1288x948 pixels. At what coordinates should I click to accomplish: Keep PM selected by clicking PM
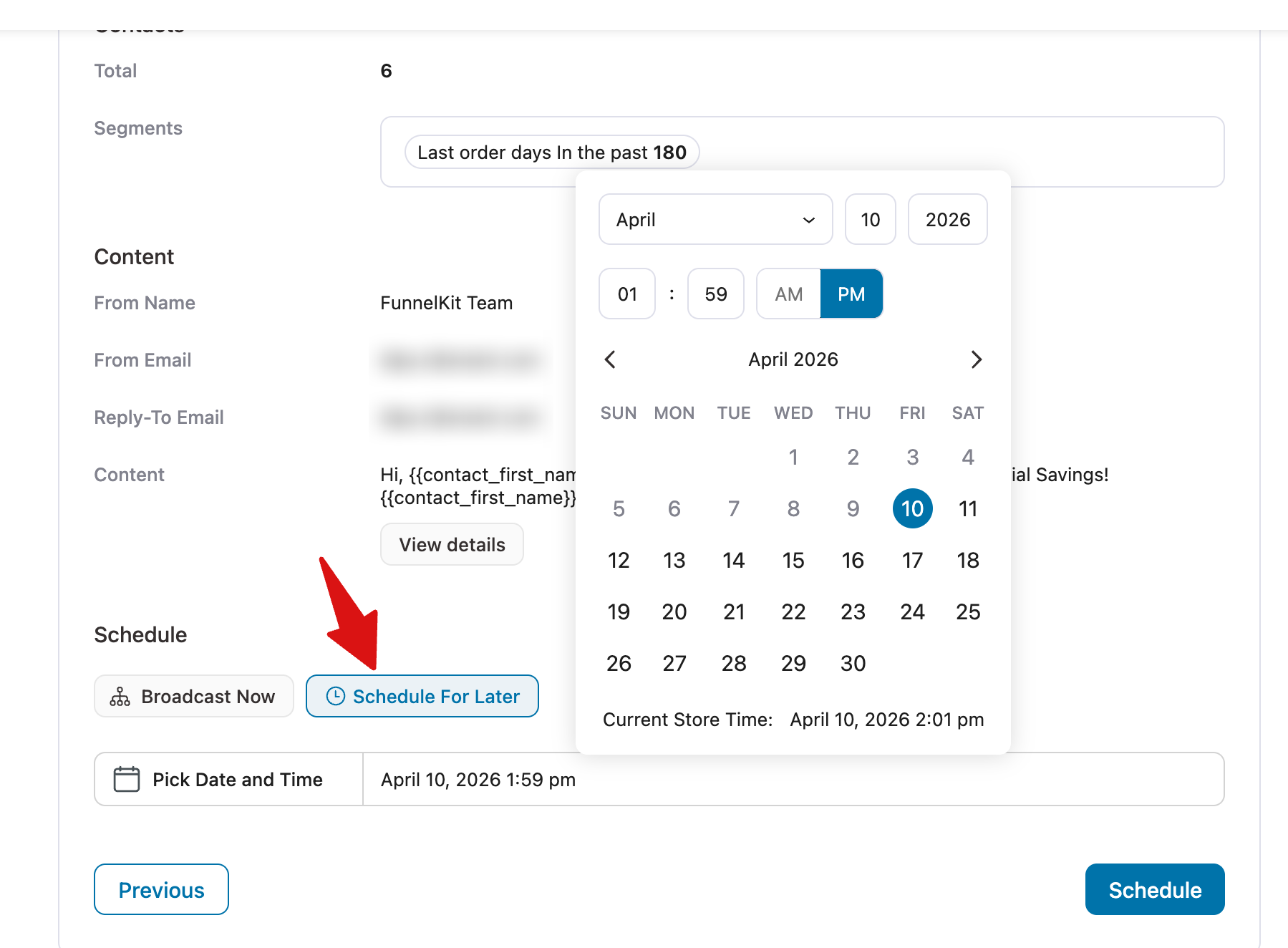851,294
